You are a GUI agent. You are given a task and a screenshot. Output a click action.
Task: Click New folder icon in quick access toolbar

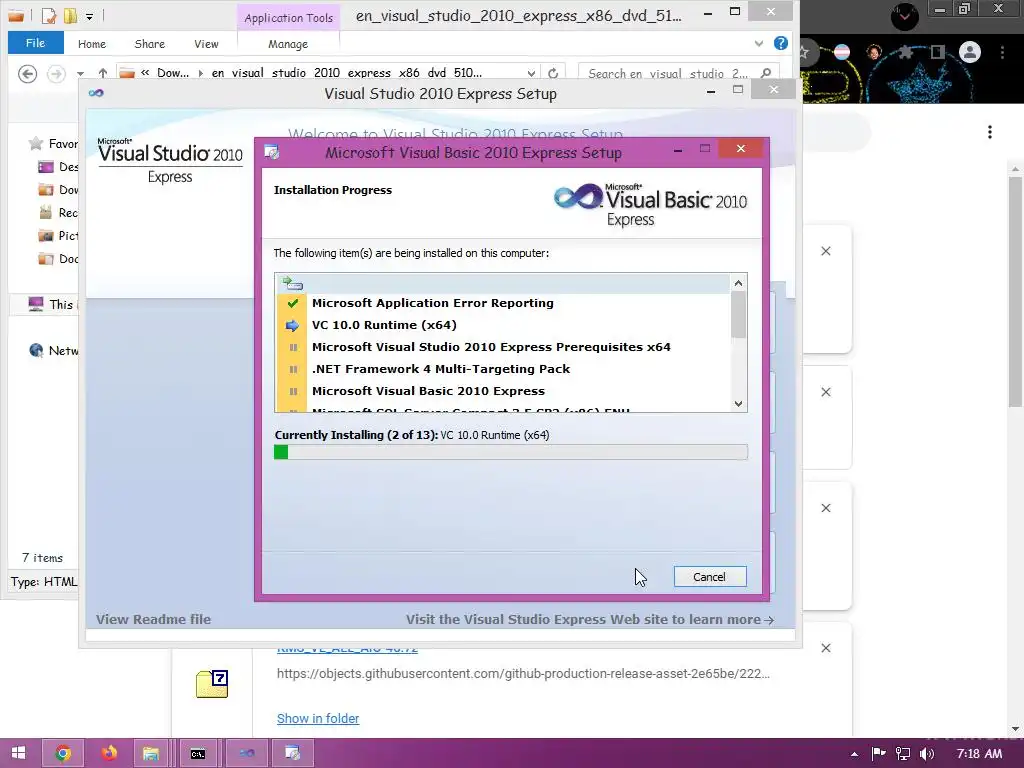(70, 16)
